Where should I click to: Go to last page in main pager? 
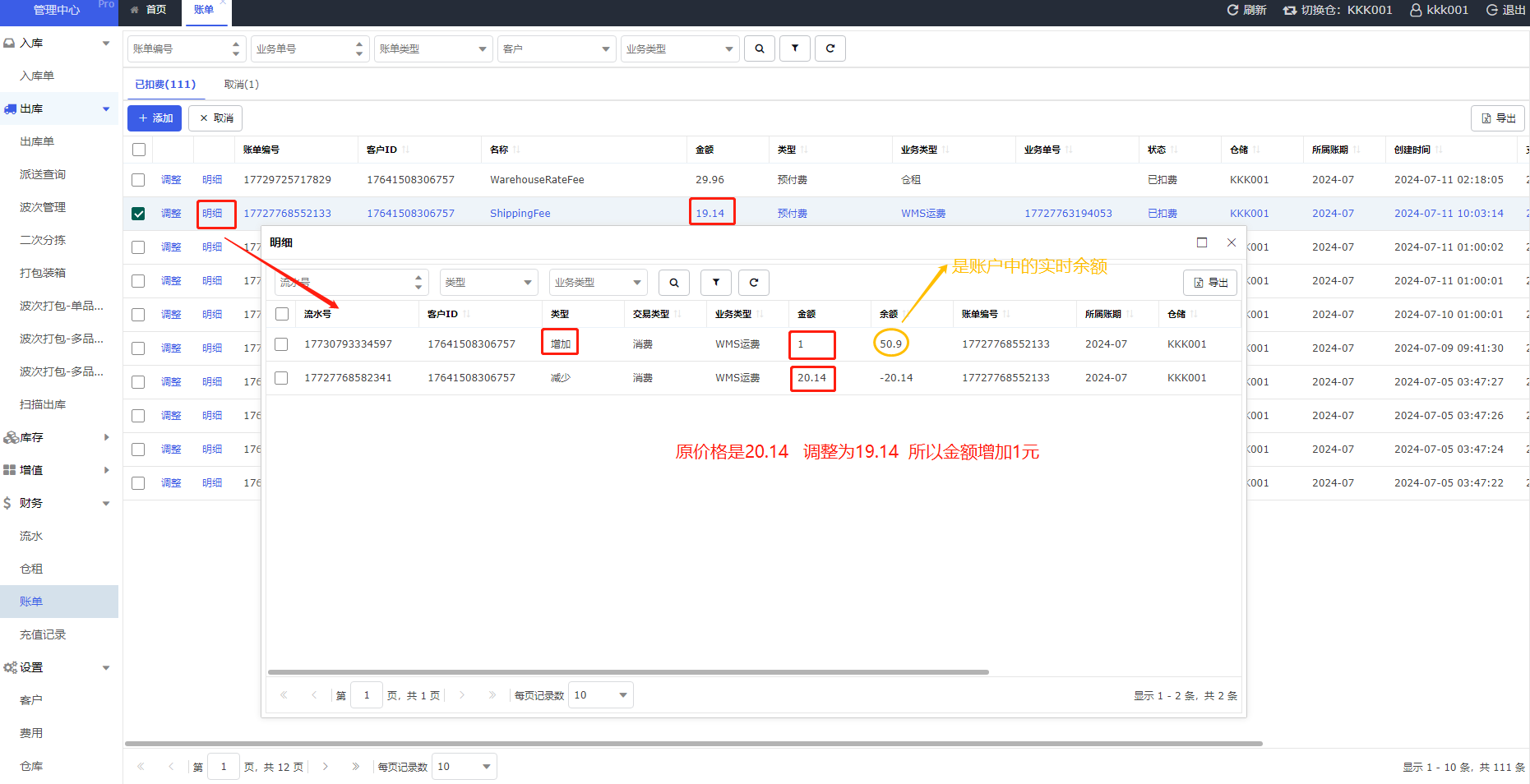click(x=355, y=767)
